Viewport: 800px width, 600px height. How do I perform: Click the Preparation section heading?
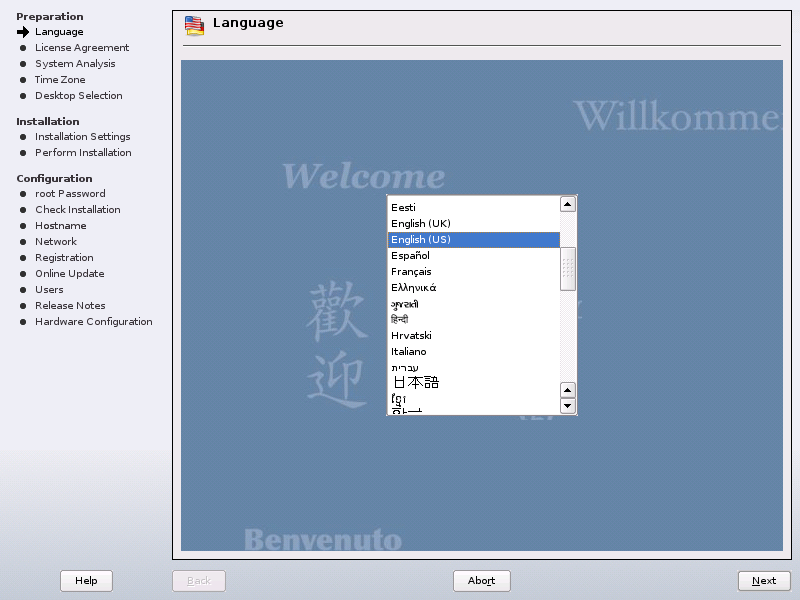(x=49, y=16)
